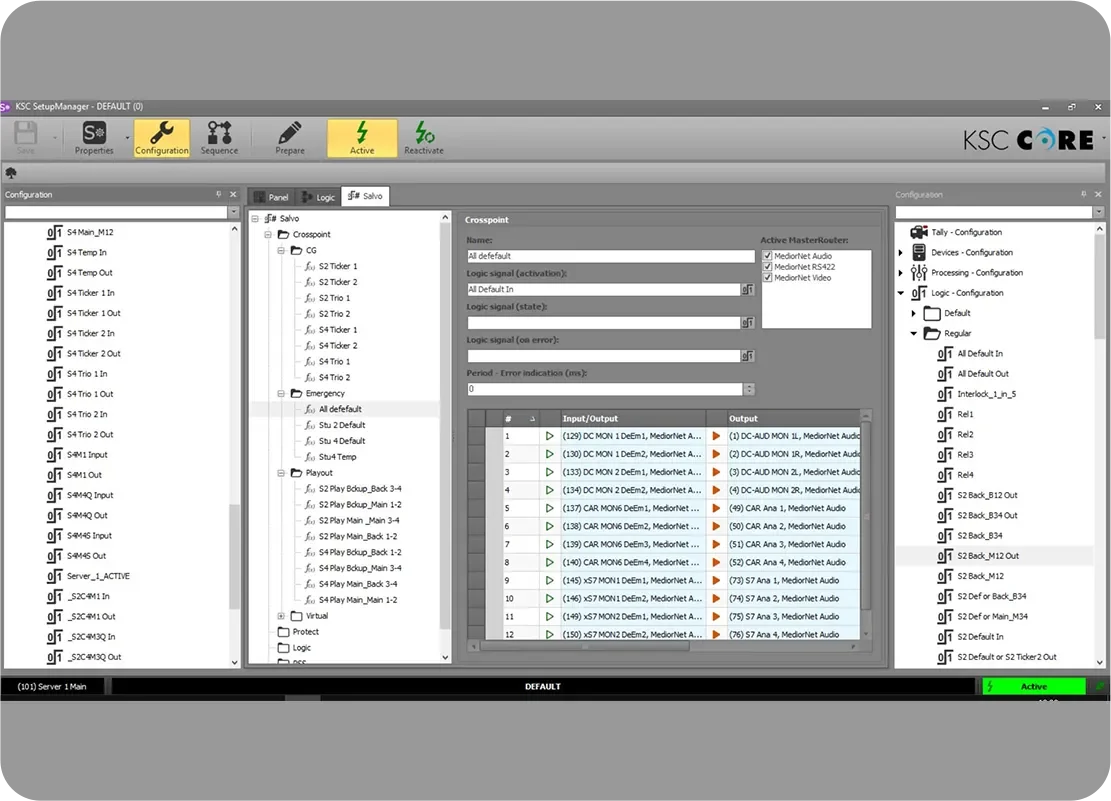This screenshot has width=1111, height=801.
Task: Uncheck MediorNet RS422 master router
Action: click(x=768, y=267)
